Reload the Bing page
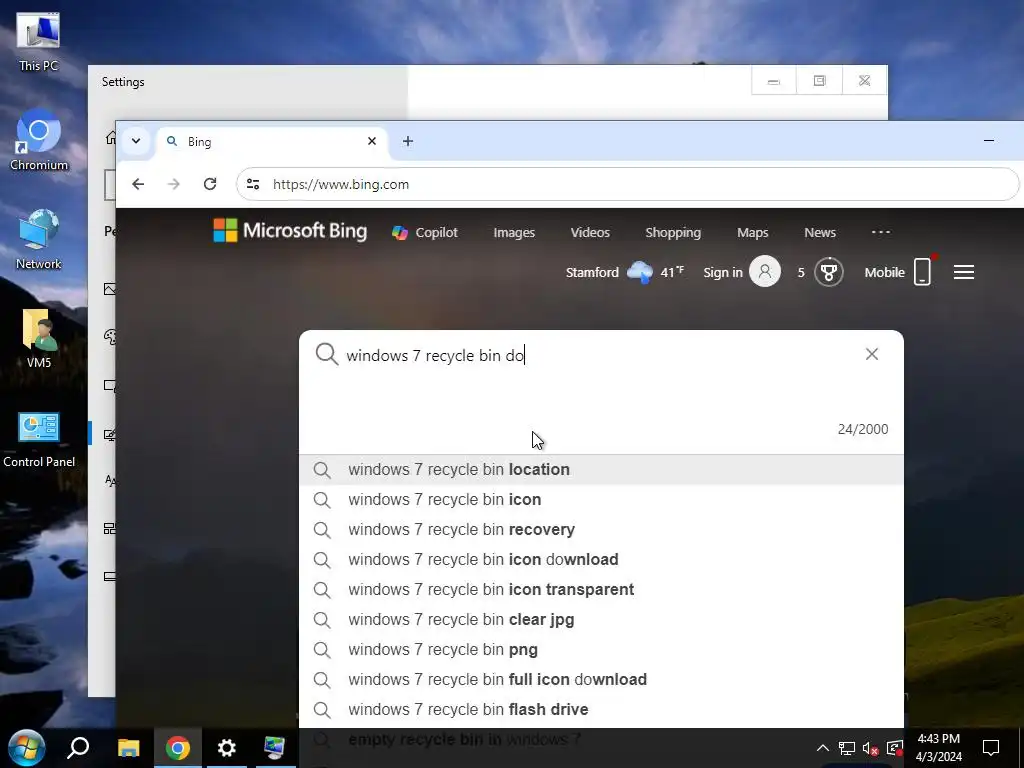The height and width of the screenshot is (768, 1024). (210, 184)
